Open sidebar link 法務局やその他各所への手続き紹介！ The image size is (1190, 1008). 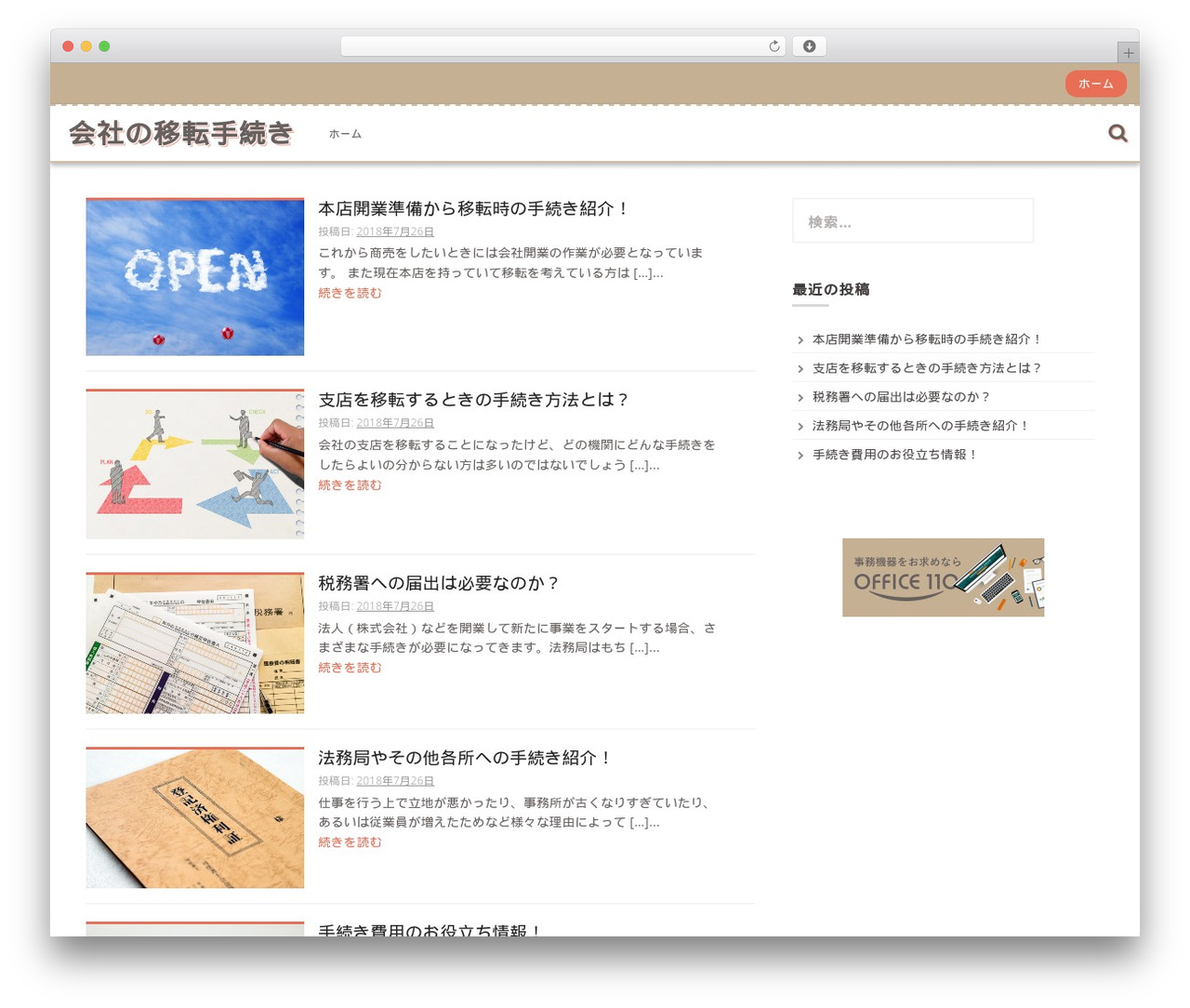pos(921,426)
